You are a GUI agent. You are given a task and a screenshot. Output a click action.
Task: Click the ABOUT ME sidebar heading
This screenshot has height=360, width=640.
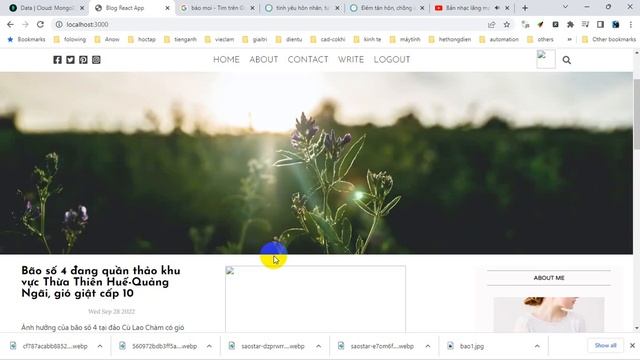tap(549, 278)
